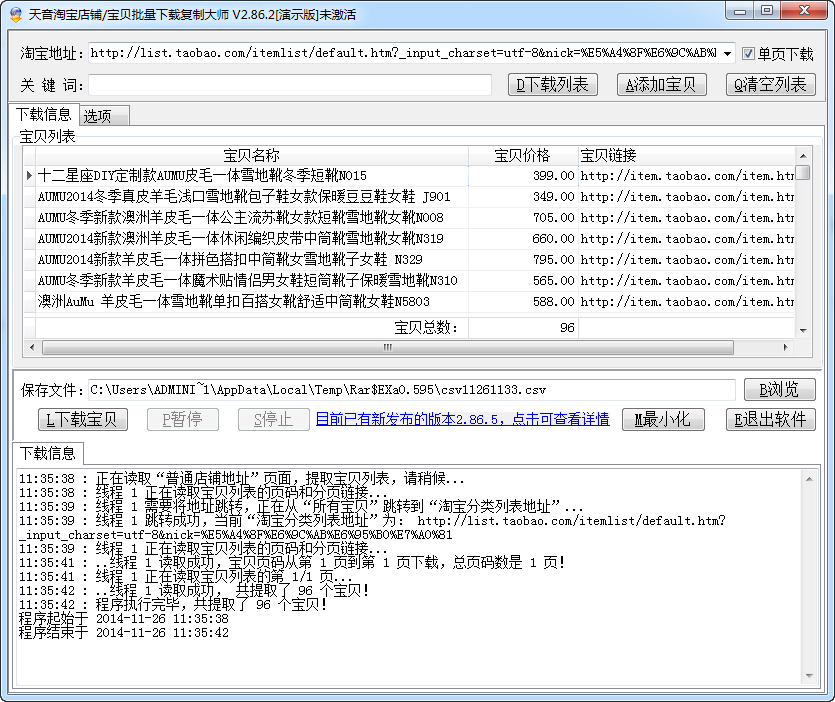Open the version 2.86.5 update link
The image size is (835, 702).
tap(454, 419)
